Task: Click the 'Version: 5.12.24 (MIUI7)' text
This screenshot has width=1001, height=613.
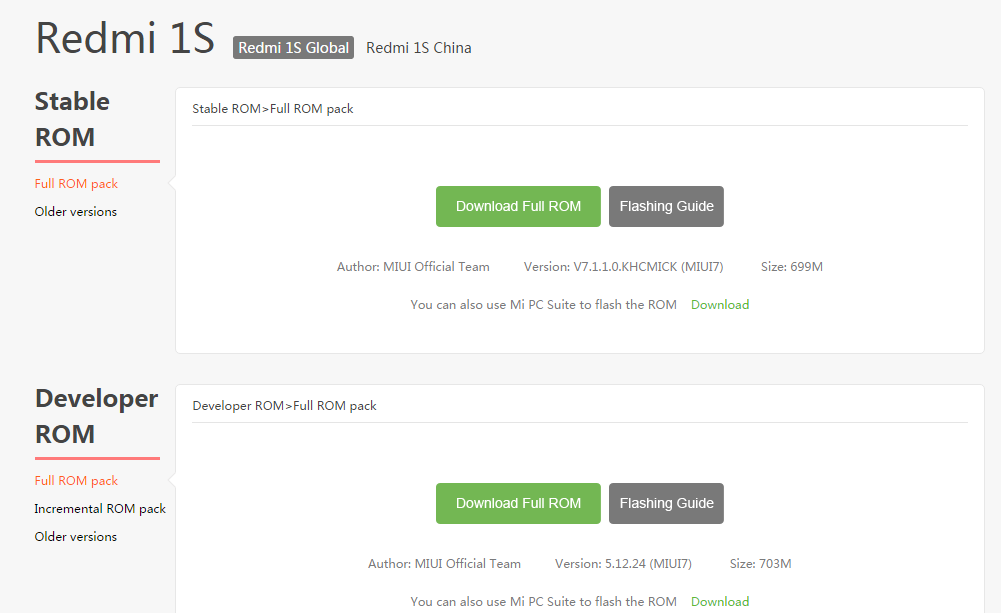Action: (x=623, y=564)
